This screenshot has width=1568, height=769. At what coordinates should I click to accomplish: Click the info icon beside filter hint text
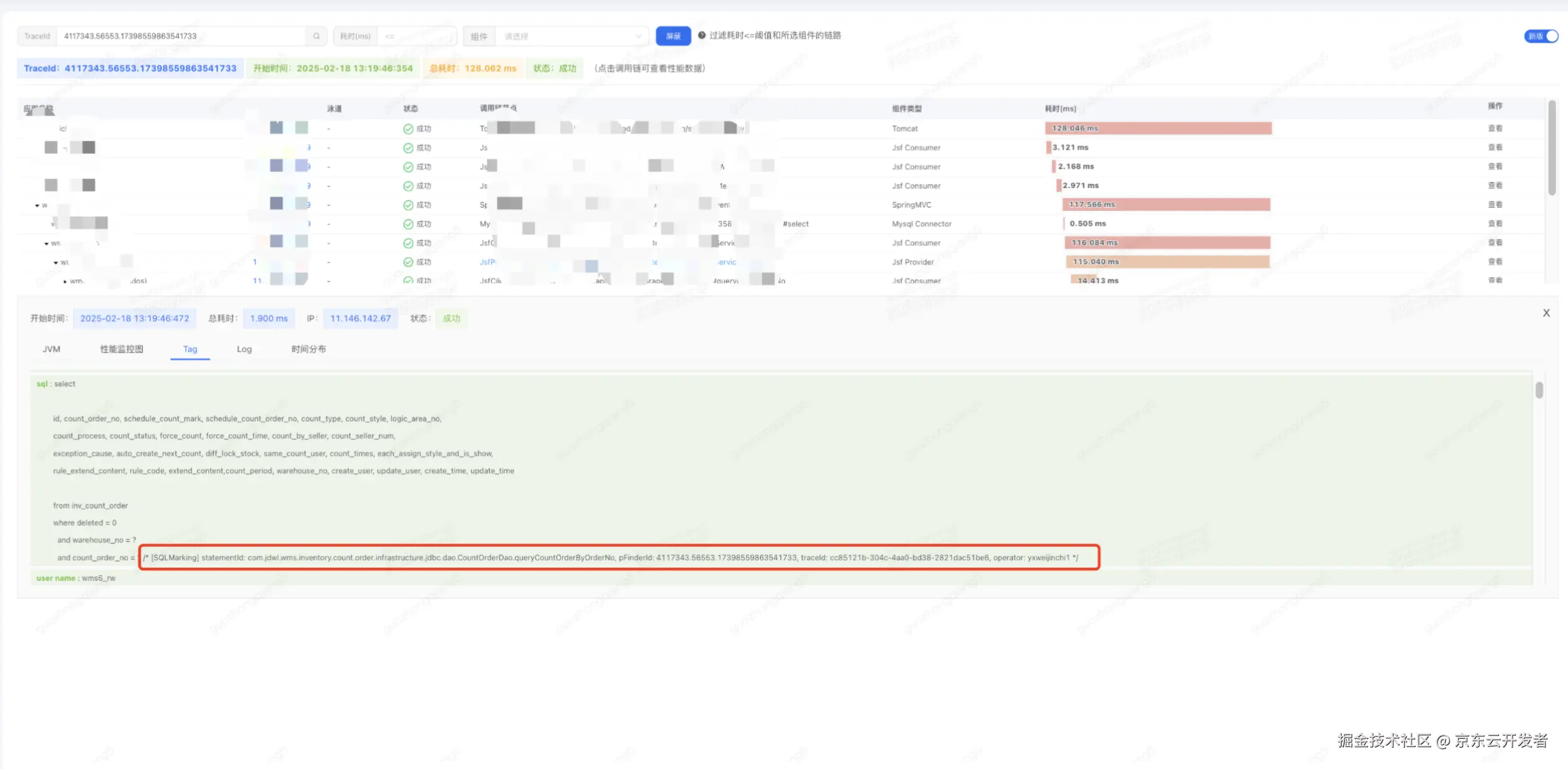(x=702, y=36)
